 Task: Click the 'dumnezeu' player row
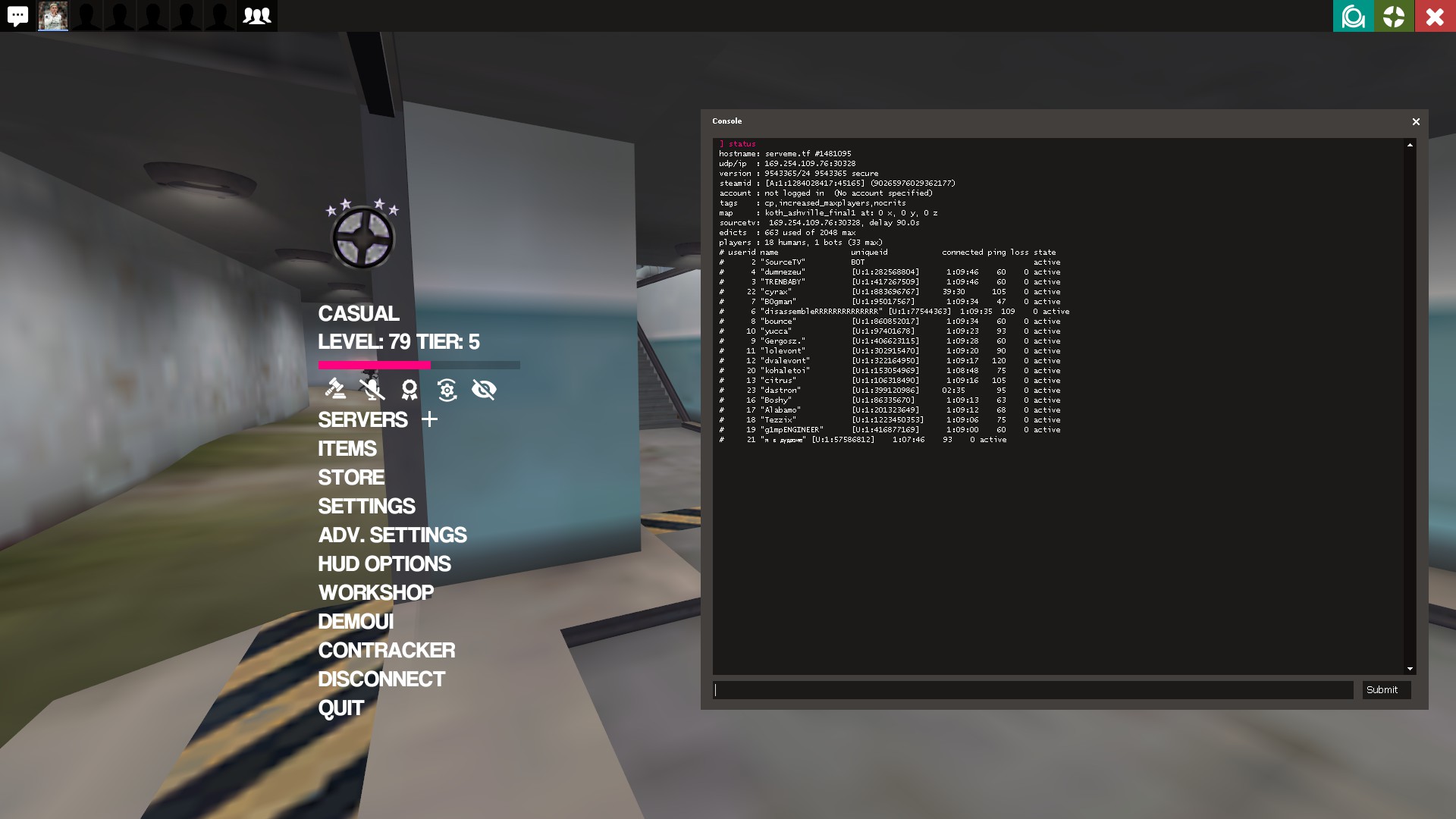pyautogui.click(x=890, y=271)
